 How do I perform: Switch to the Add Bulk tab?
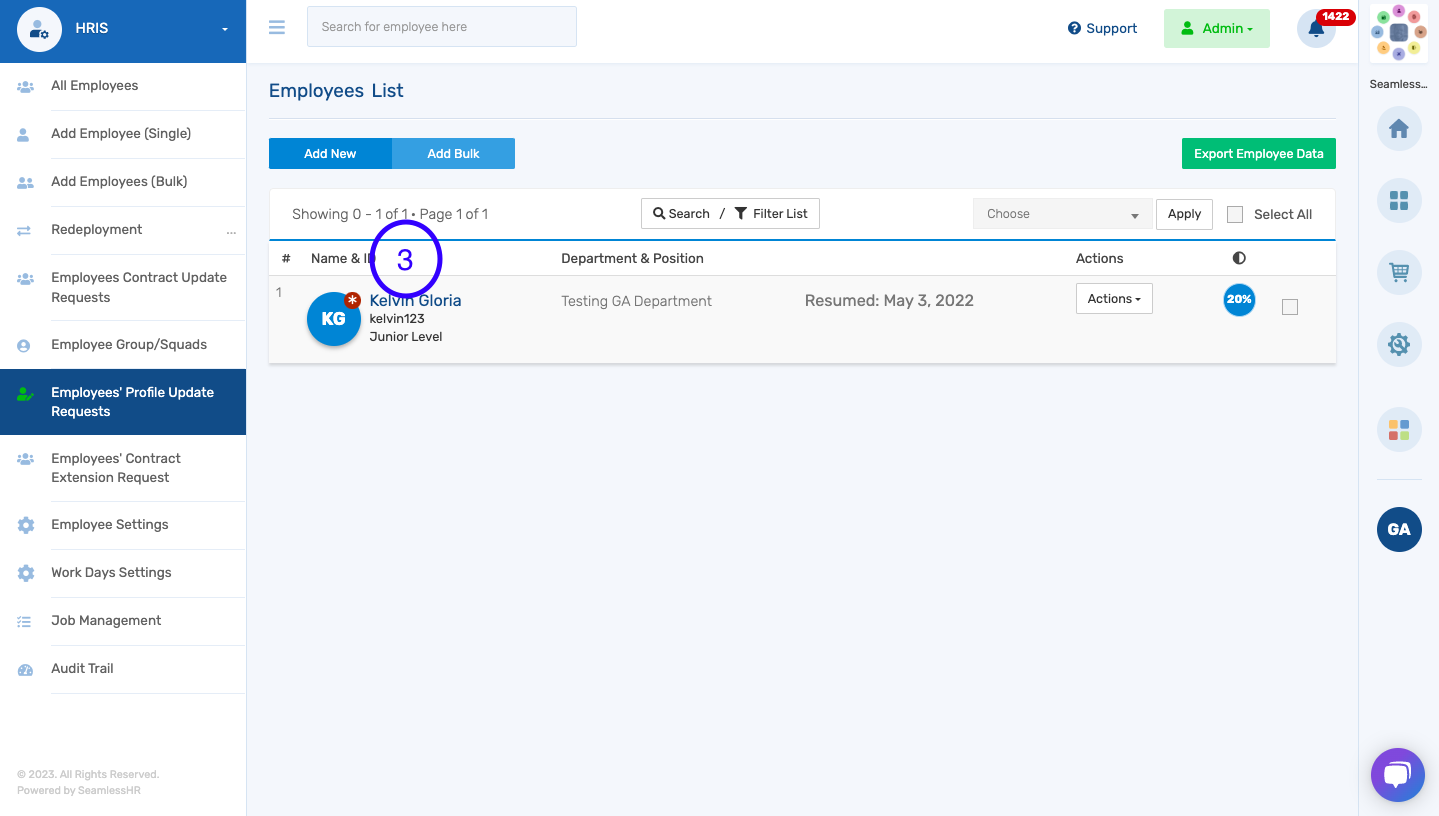point(453,153)
